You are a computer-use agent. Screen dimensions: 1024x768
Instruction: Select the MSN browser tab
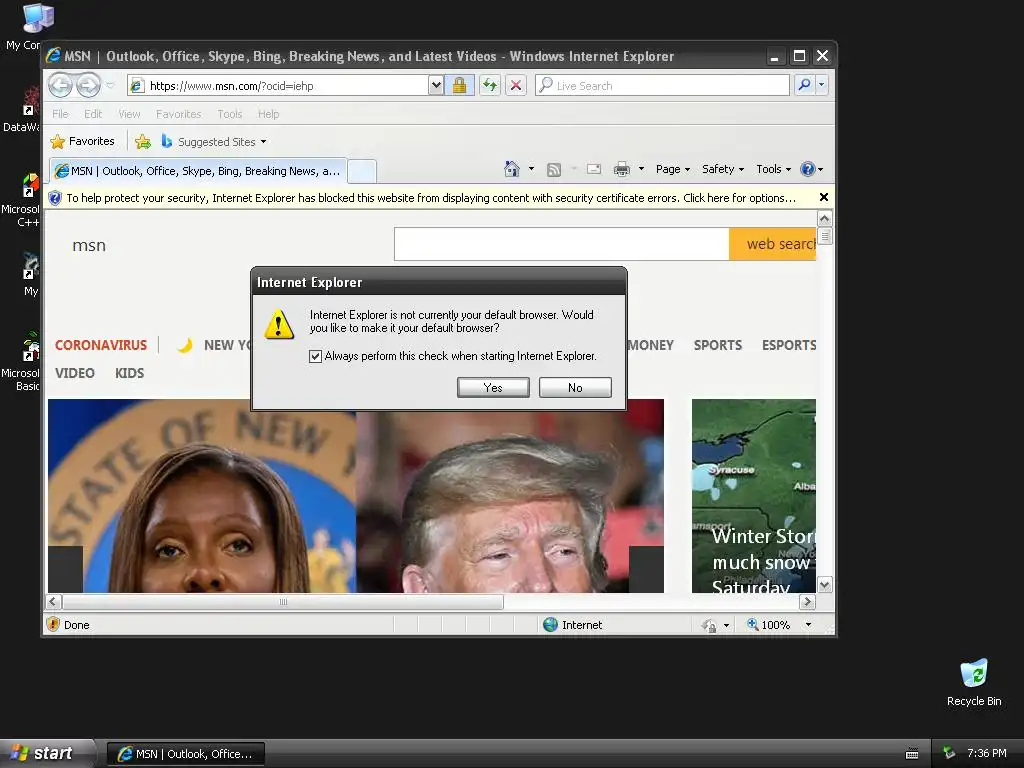click(198, 171)
